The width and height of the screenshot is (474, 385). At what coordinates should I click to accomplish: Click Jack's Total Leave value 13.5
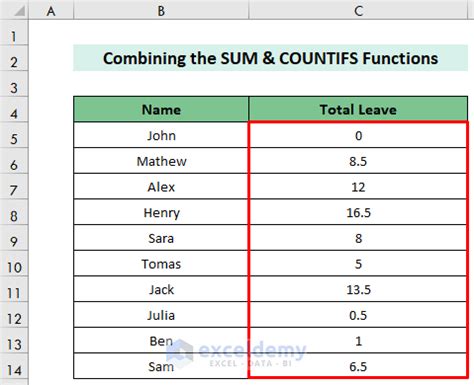pyautogui.click(x=358, y=289)
